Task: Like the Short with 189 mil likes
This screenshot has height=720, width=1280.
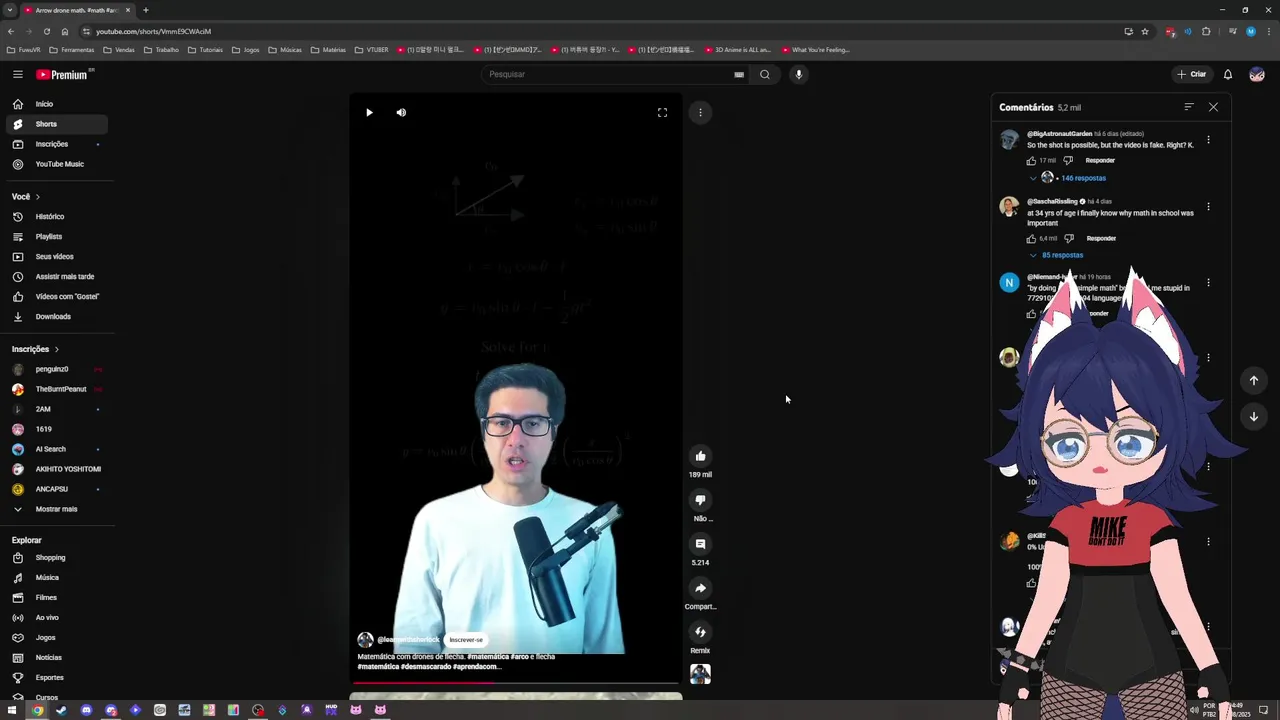Action: 700,456
